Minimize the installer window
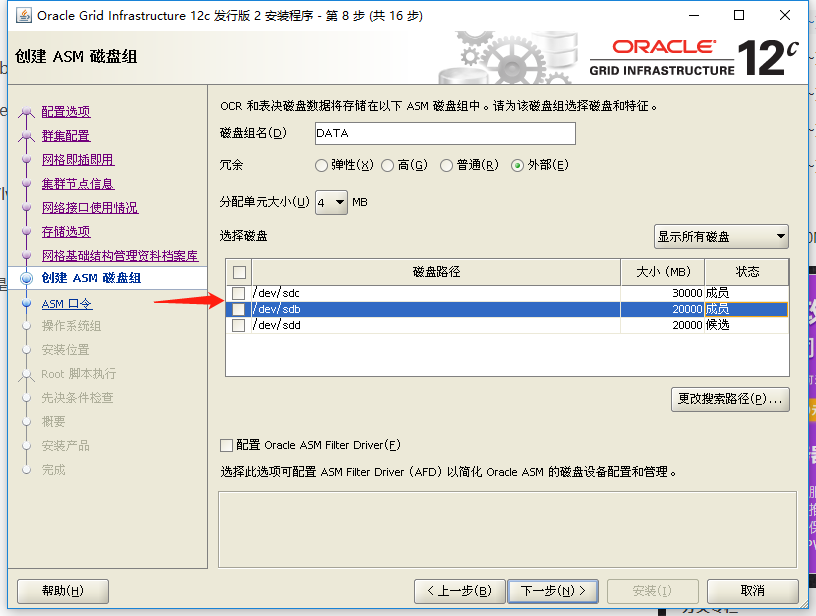The height and width of the screenshot is (616, 816). 694,16
